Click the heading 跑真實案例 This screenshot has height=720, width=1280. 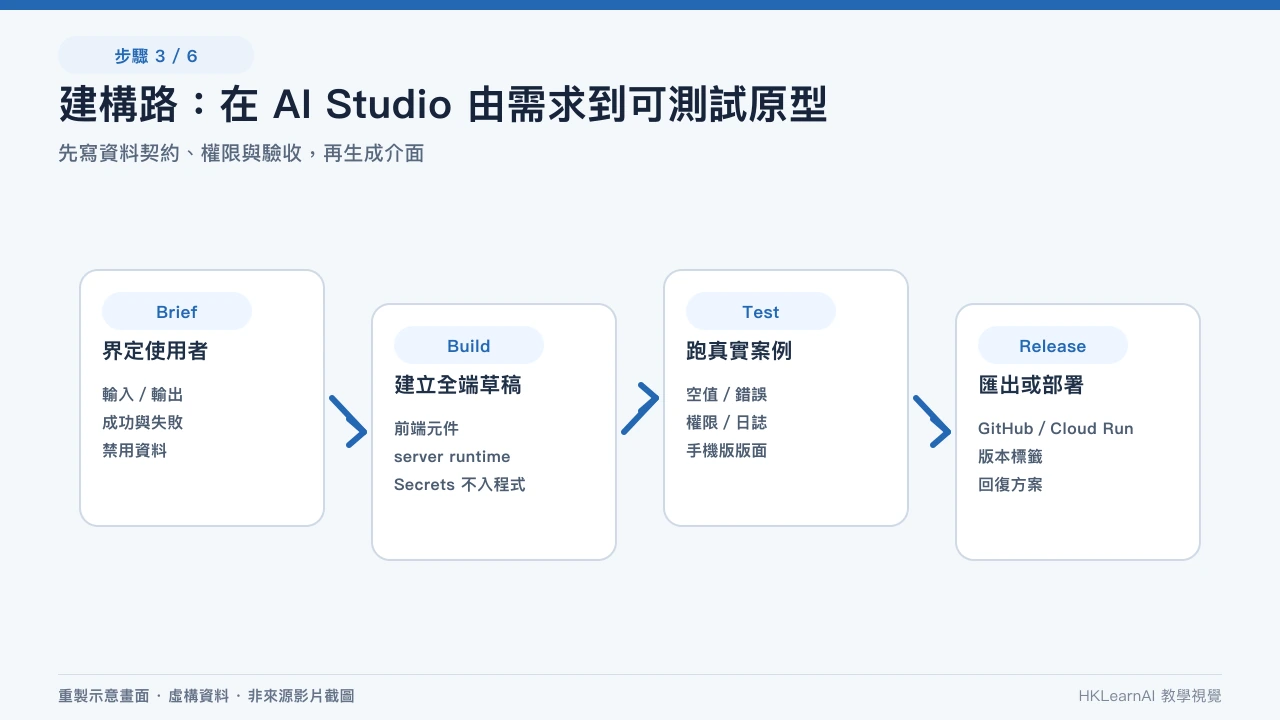tap(739, 351)
